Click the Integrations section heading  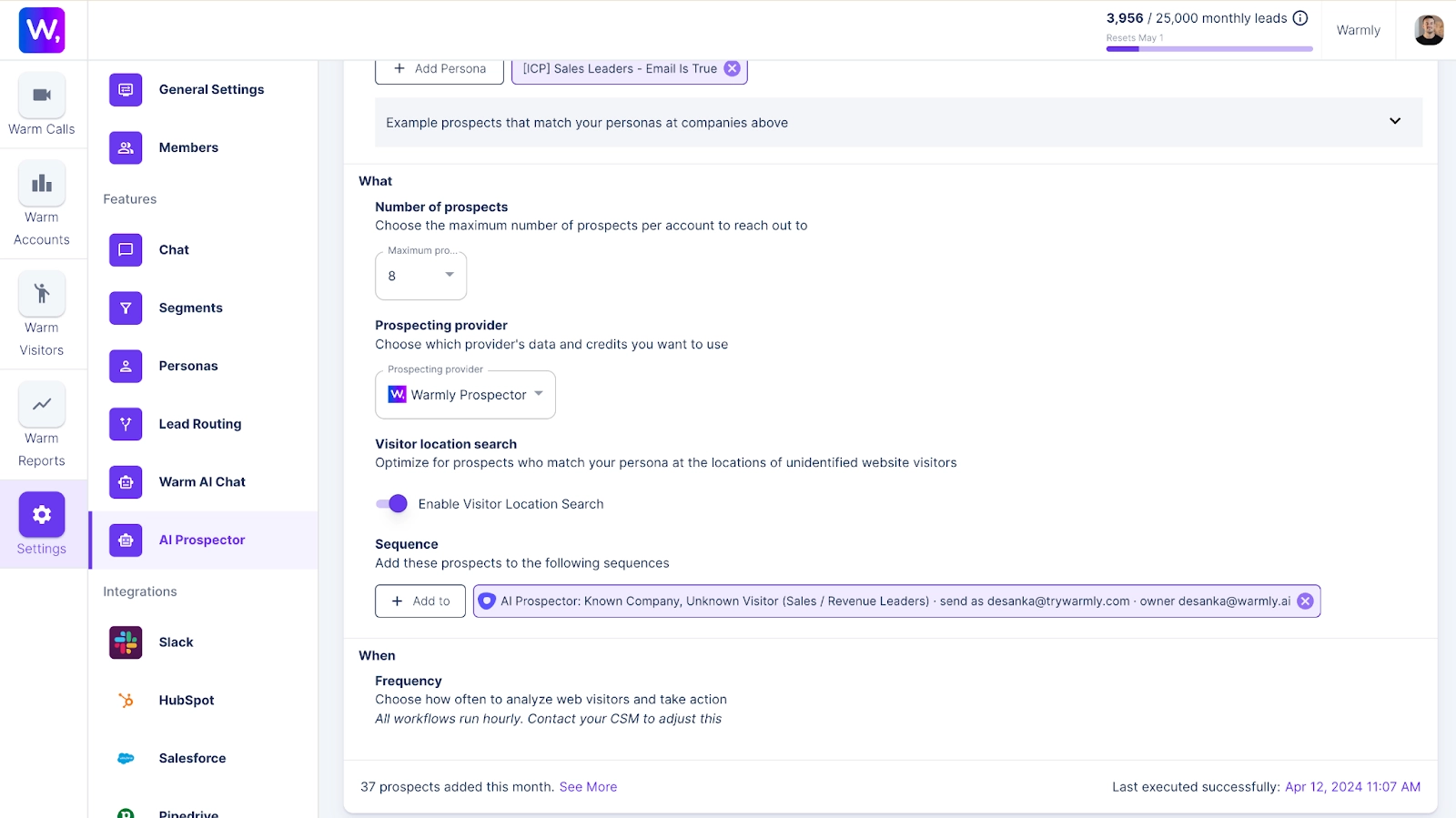[x=140, y=591]
